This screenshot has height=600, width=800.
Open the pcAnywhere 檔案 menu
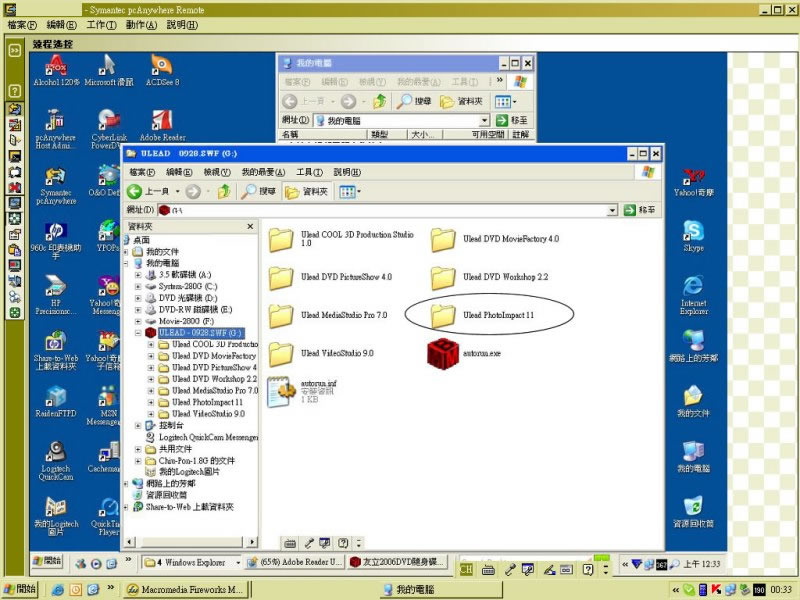[x=22, y=25]
